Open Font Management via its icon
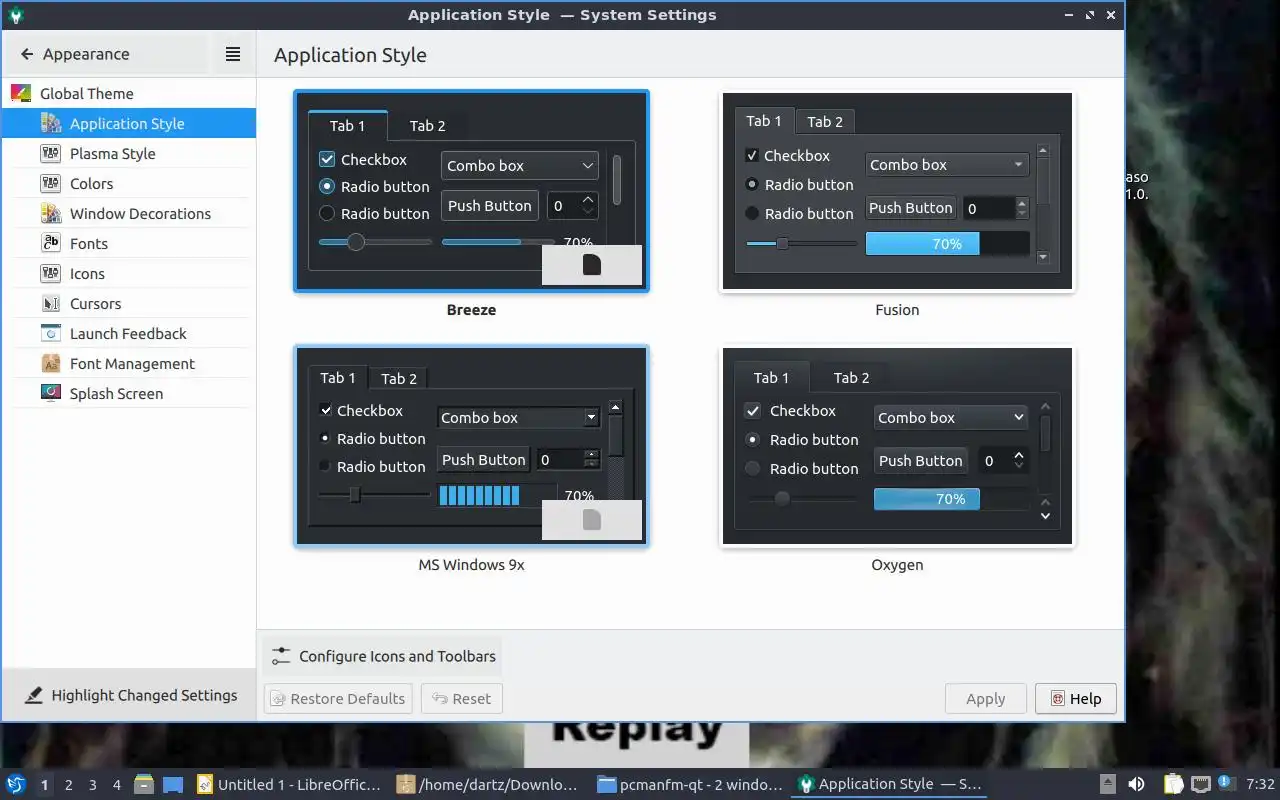The height and width of the screenshot is (800, 1280). click(x=51, y=363)
